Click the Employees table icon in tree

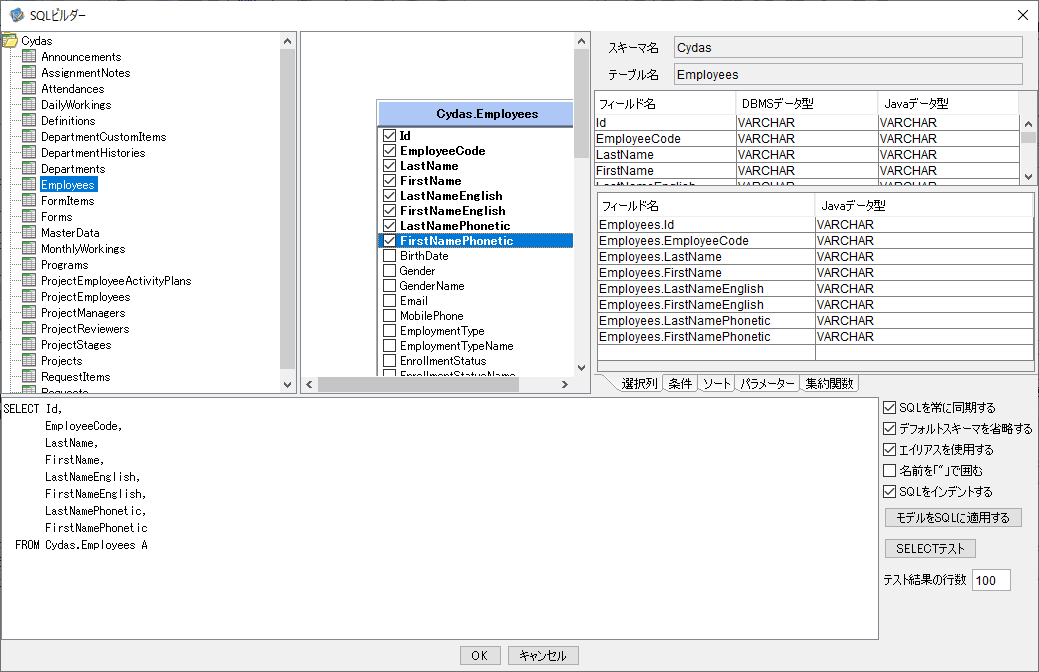click(x=29, y=184)
